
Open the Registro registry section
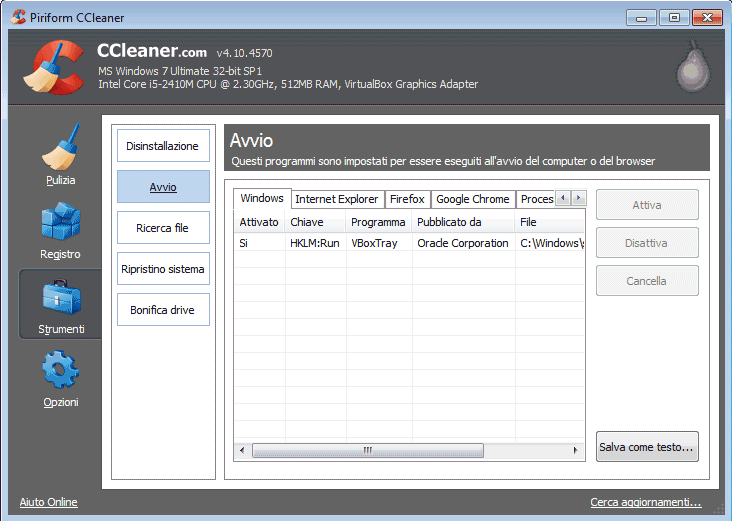pyautogui.click(x=60, y=231)
